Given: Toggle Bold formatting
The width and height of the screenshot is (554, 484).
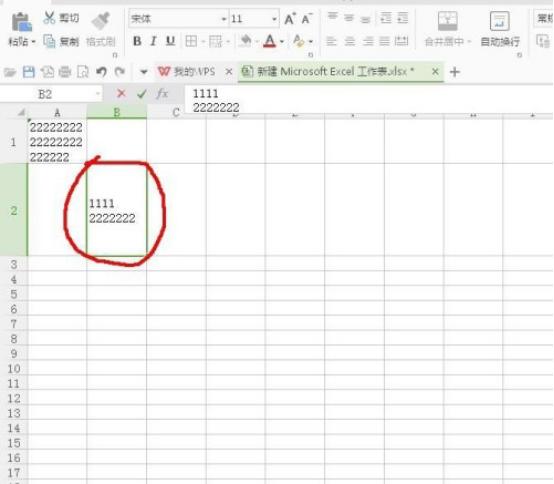Looking at the screenshot, I should [x=137, y=41].
